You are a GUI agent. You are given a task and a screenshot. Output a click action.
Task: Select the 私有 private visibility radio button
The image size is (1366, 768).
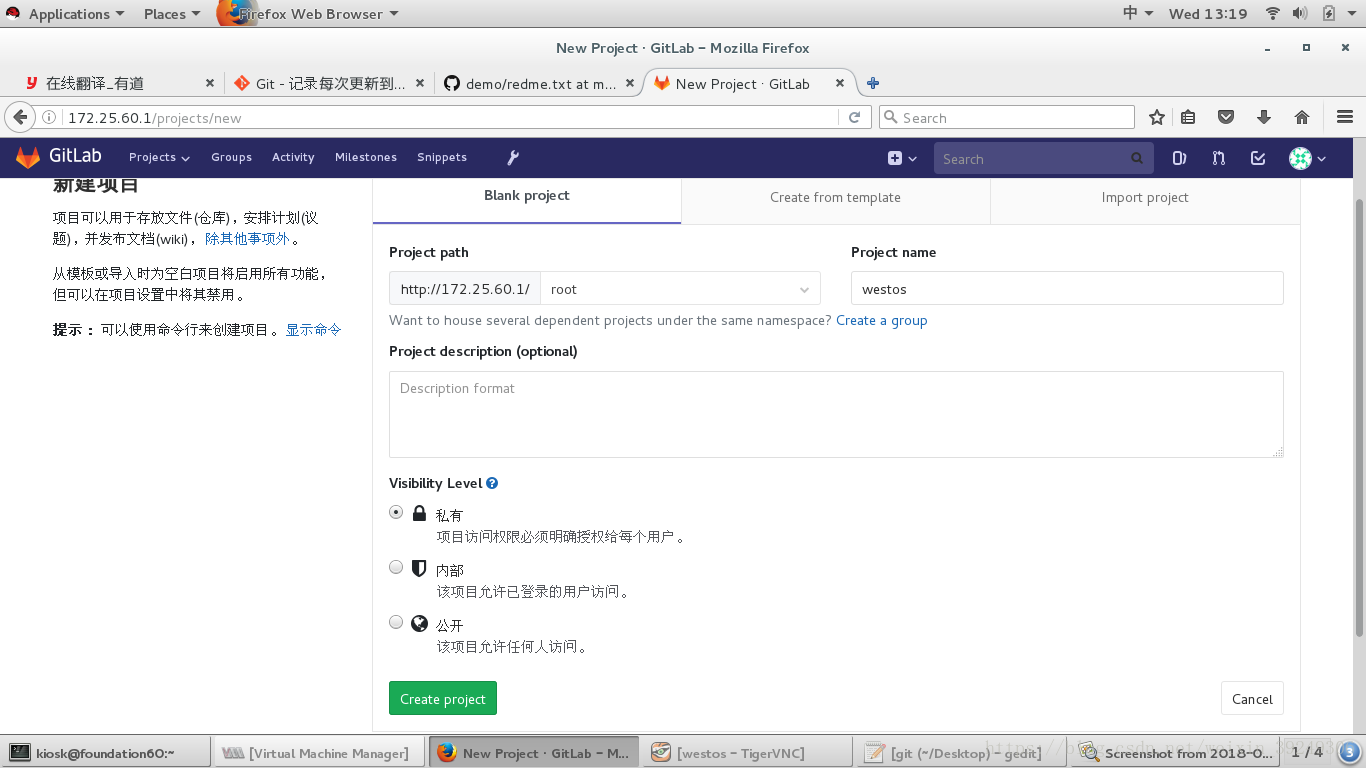click(x=396, y=512)
